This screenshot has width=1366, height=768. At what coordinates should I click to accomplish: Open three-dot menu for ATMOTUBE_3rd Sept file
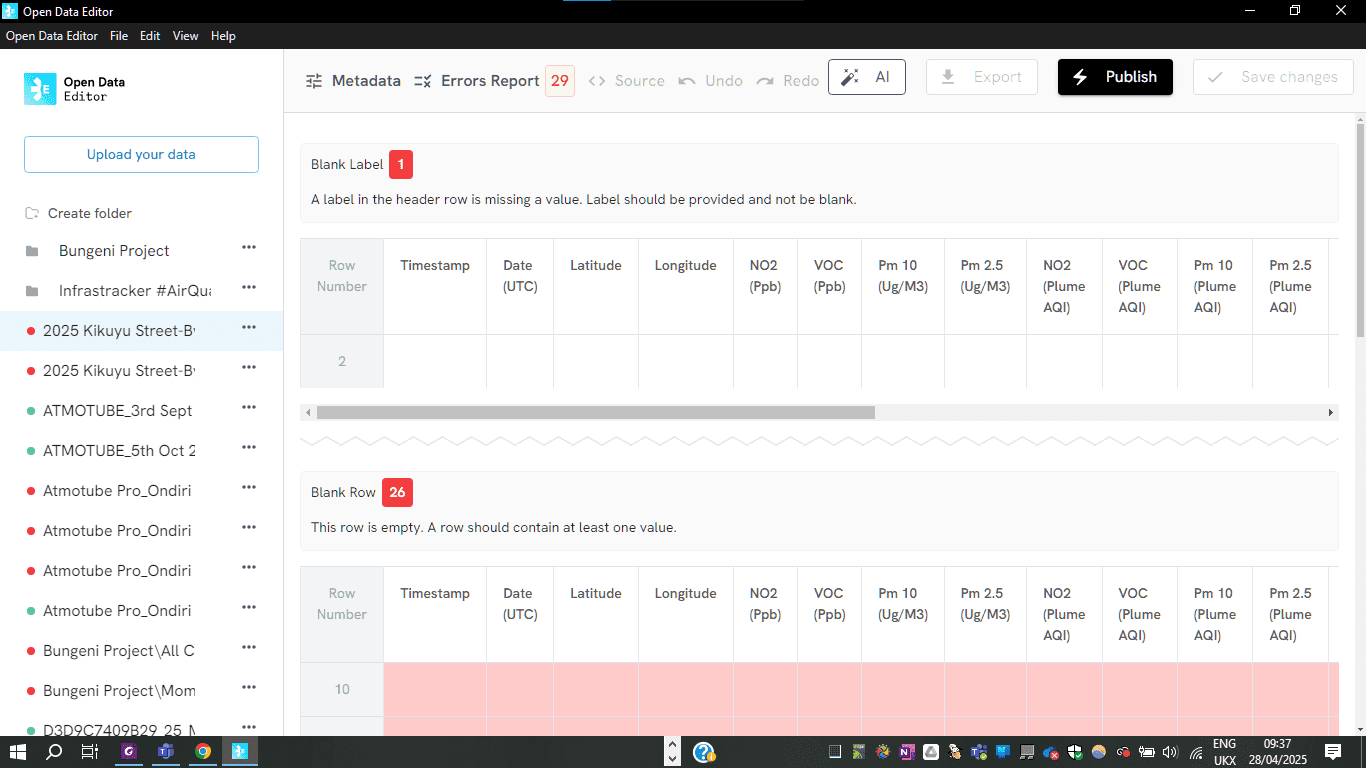(249, 408)
